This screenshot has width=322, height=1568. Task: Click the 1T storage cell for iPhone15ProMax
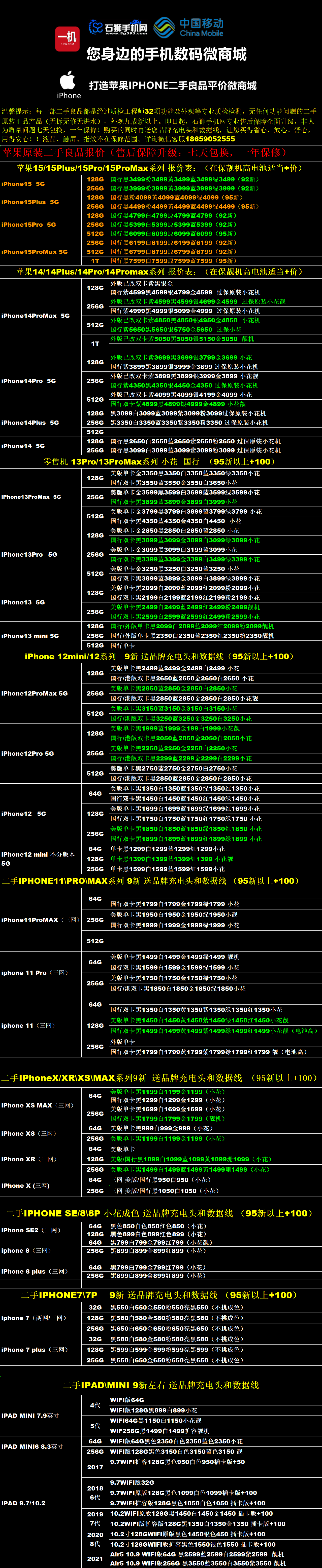(95, 260)
